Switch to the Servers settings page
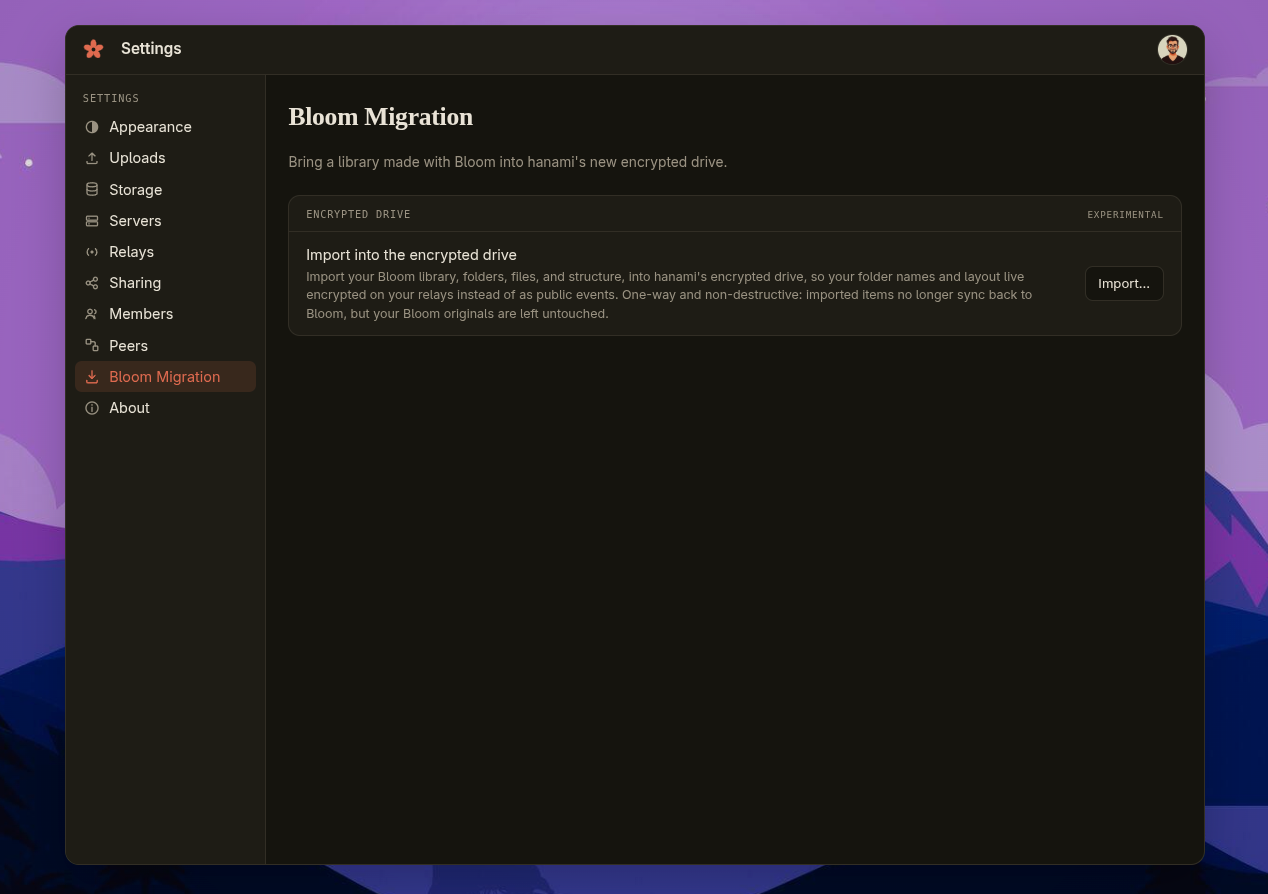Image resolution: width=1268 pixels, height=894 pixels. coord(165,221)
